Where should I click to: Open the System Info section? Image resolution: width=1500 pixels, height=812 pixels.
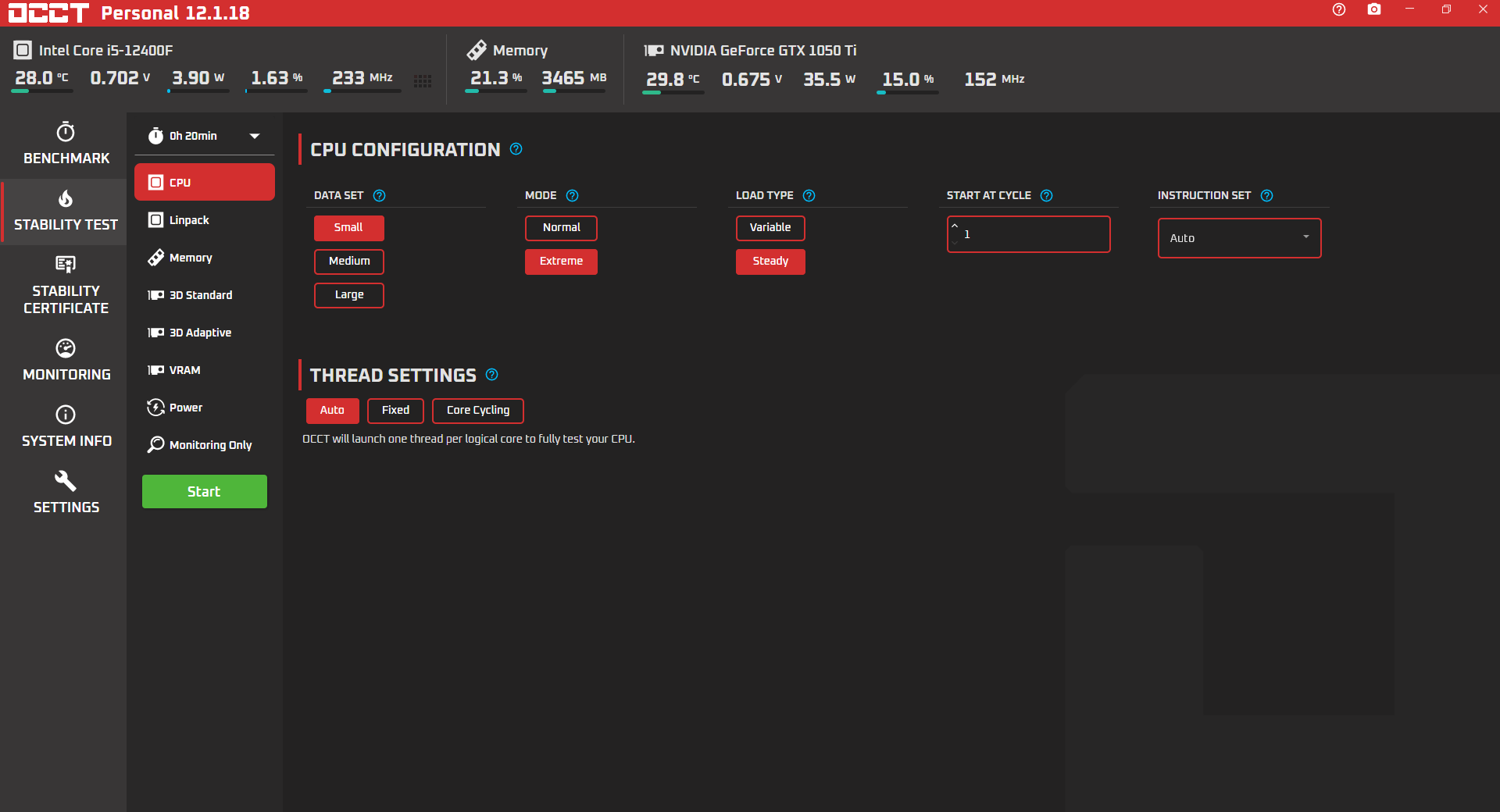point(66,427)
